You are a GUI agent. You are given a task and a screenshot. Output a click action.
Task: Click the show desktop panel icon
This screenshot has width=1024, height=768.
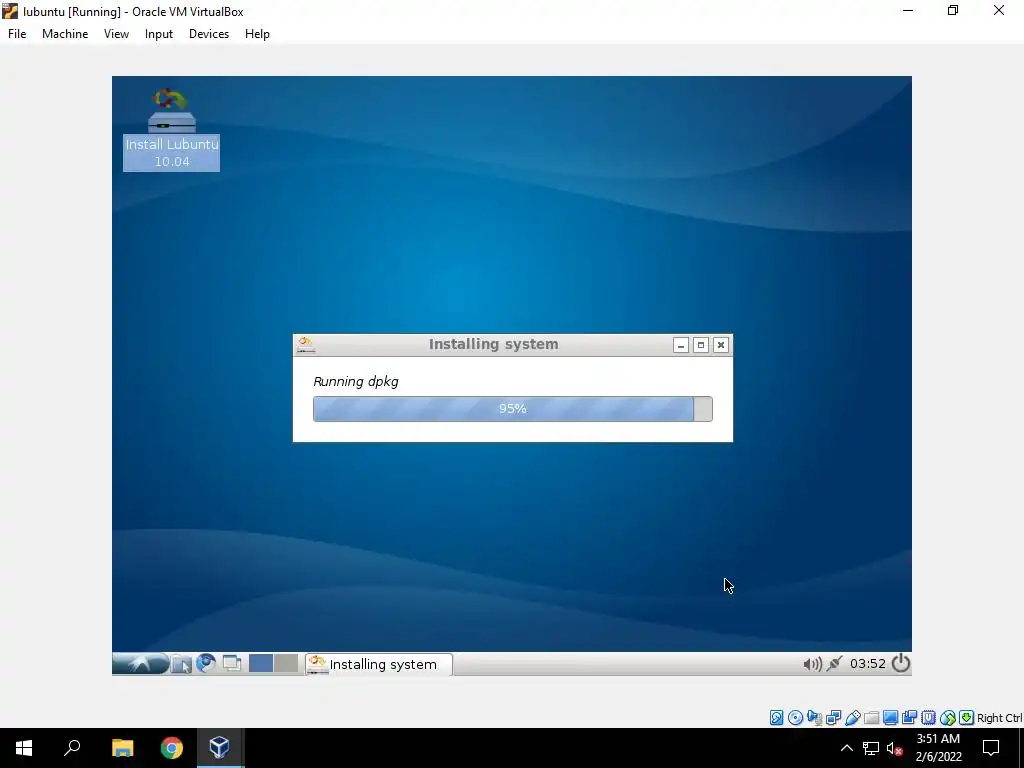(x=232, y=664)
